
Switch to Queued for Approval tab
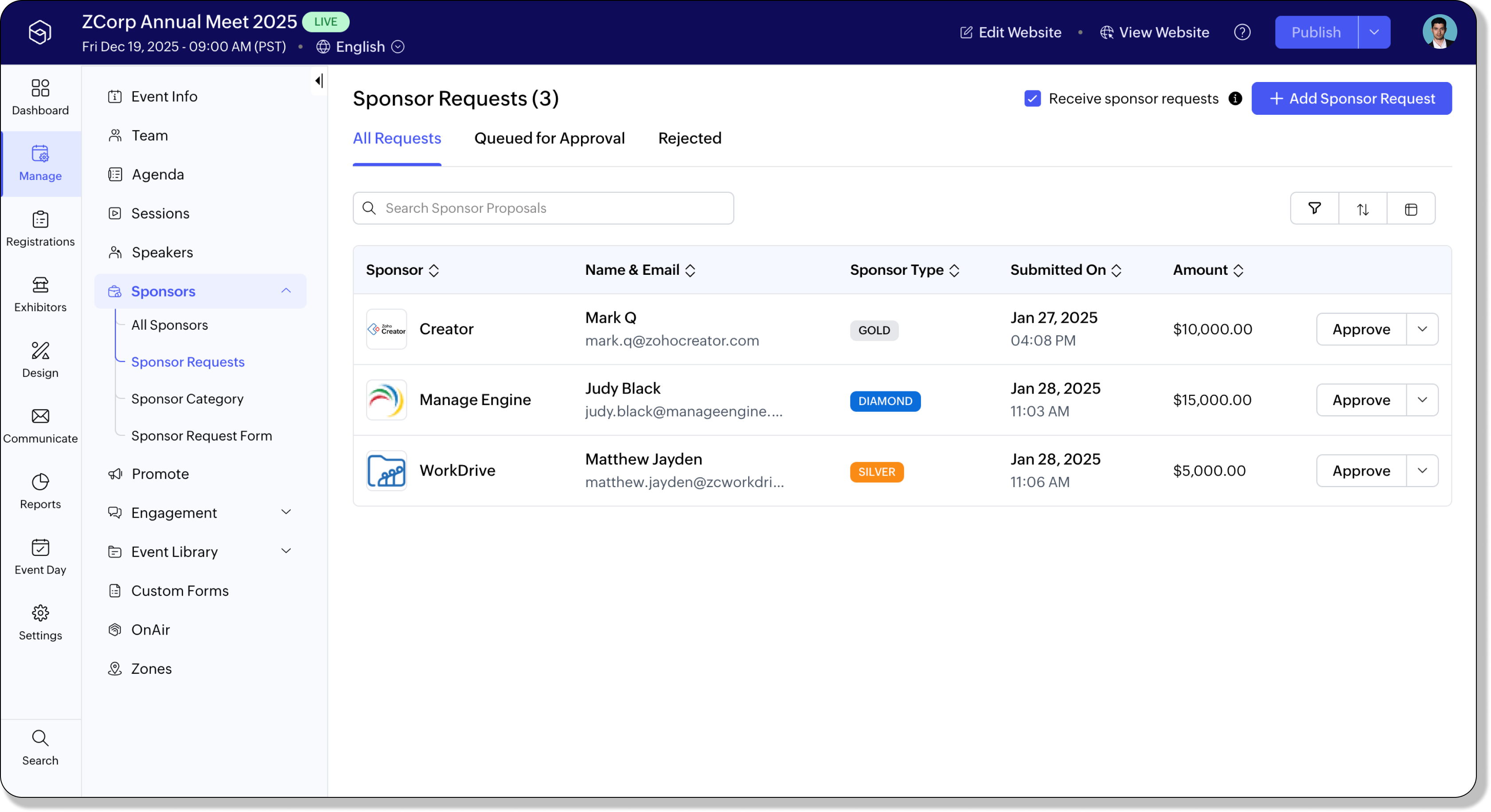[549, 138]
